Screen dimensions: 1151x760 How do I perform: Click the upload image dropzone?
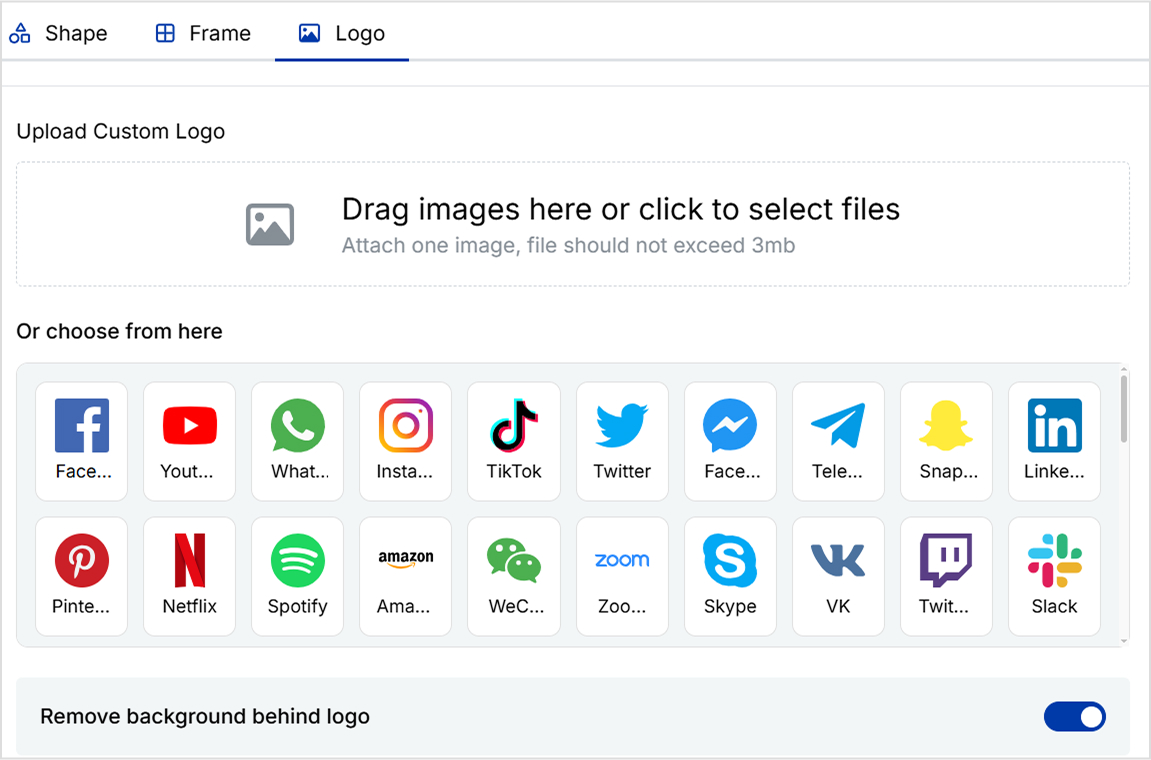click(573, 224)
